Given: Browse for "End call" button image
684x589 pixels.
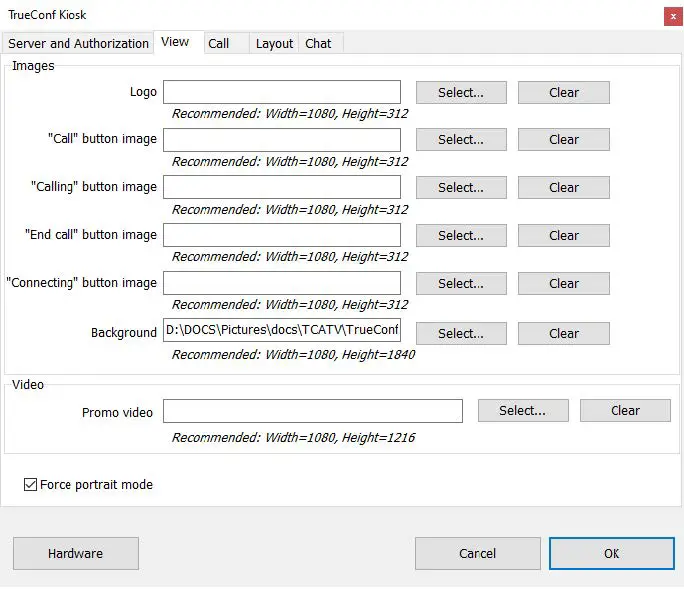Looking at the screenshot, I should (x=461, y=235).
